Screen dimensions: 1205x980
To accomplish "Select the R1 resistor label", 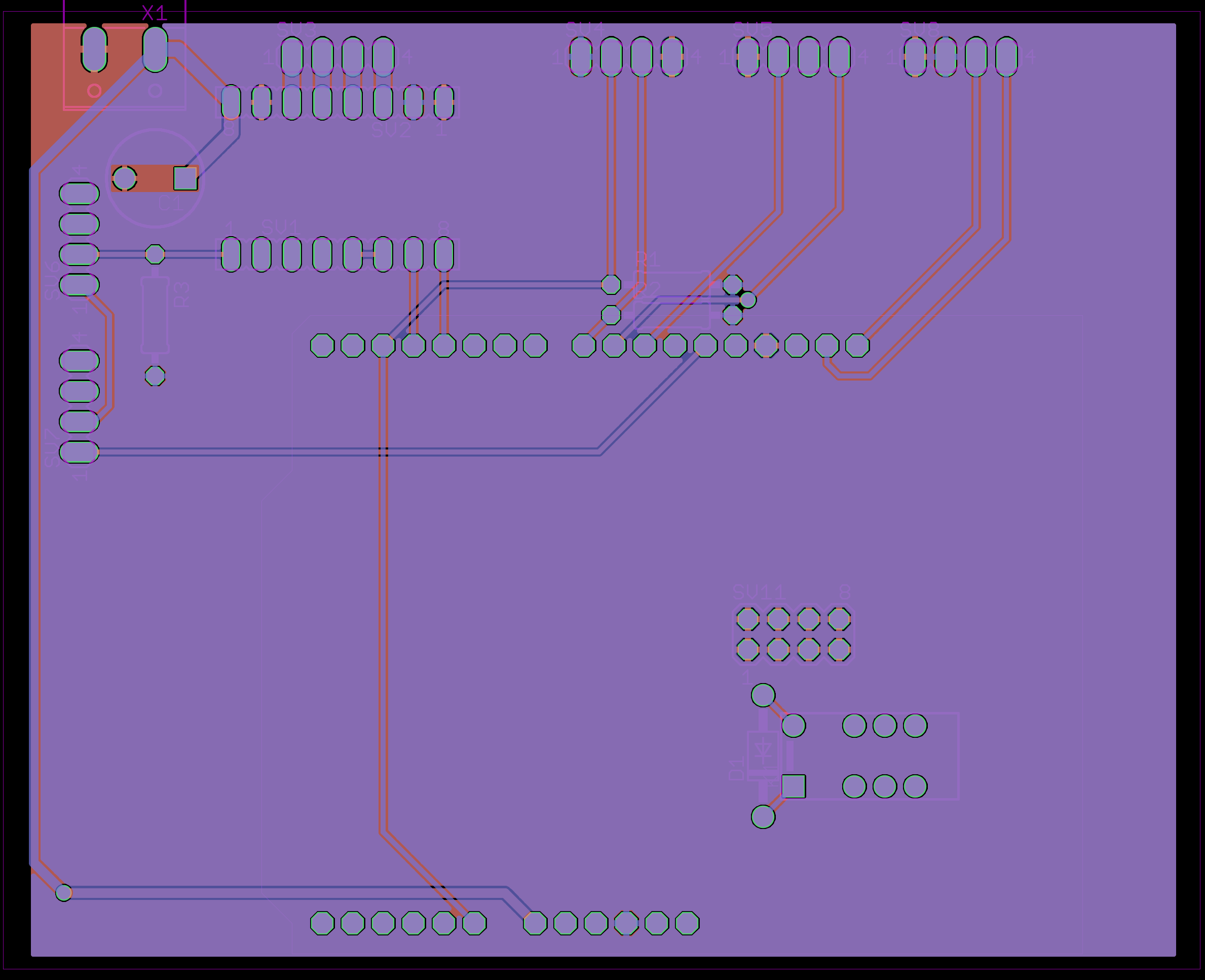I will tap(648, 259).
